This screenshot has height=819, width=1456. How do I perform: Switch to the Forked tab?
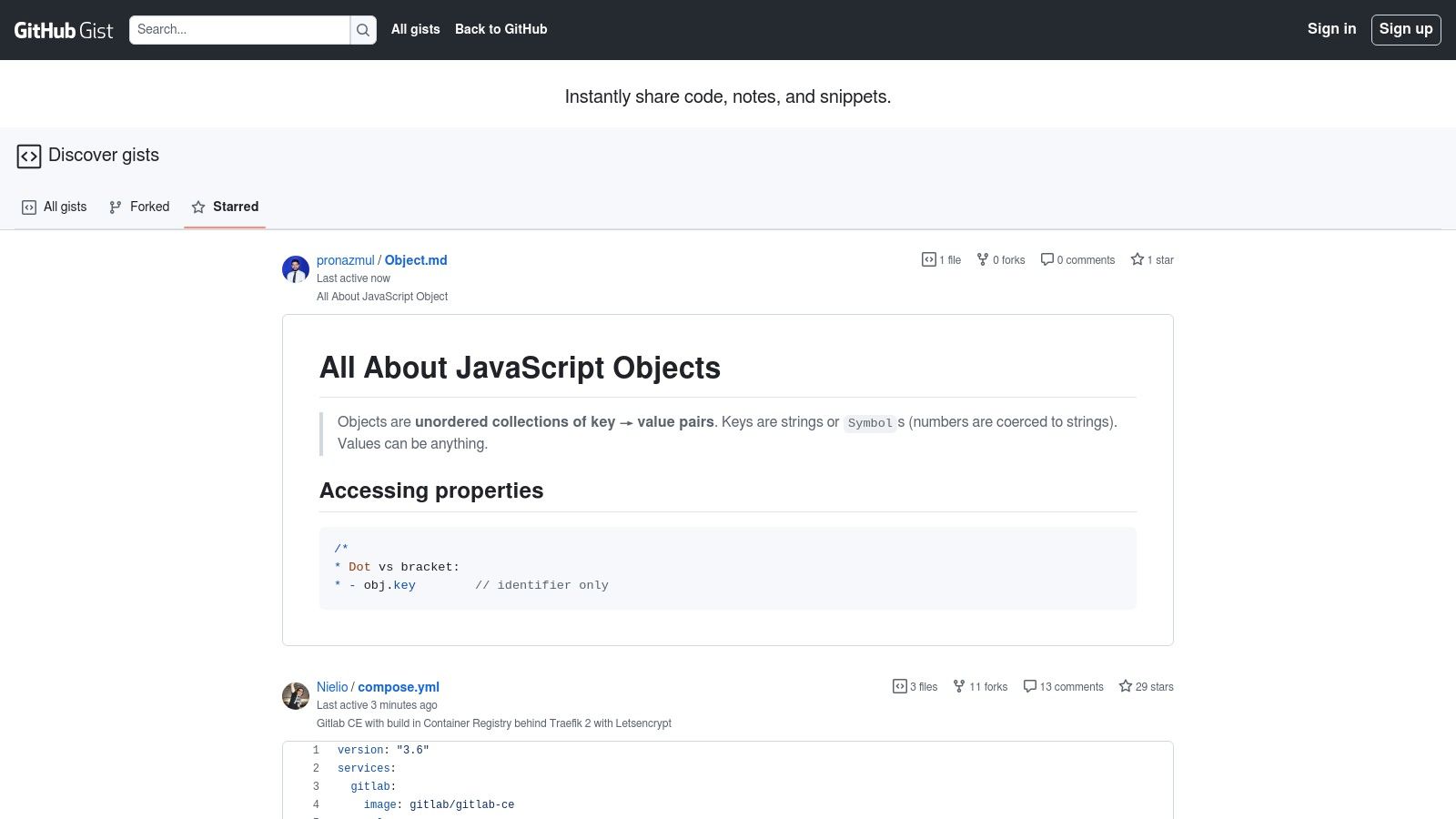[x=139, y=207]
